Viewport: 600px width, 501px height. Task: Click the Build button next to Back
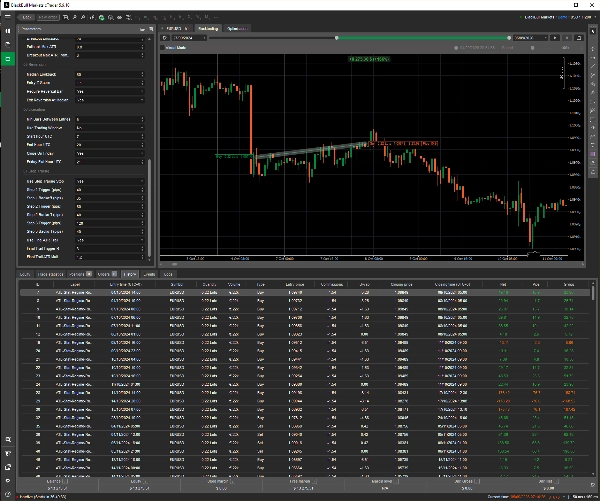click(48, 17)
